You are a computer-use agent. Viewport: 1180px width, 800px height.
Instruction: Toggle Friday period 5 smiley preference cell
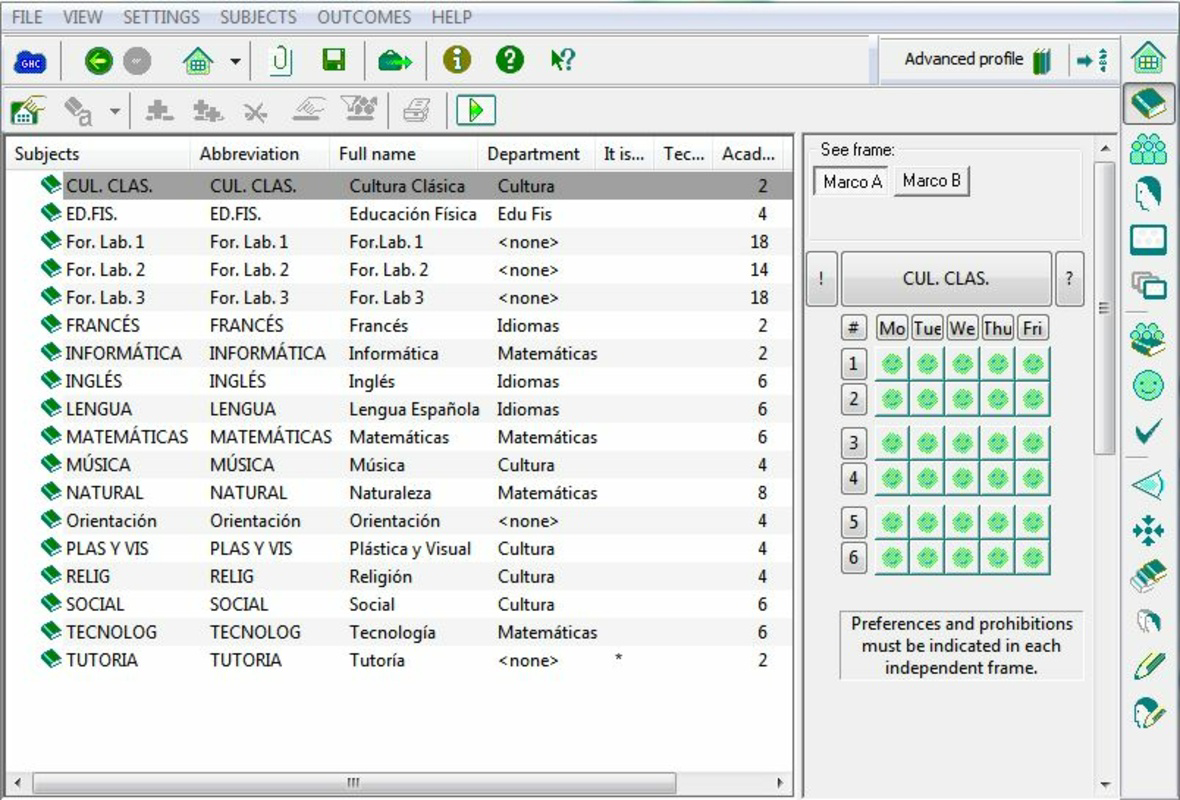[x=1033, y=522]
